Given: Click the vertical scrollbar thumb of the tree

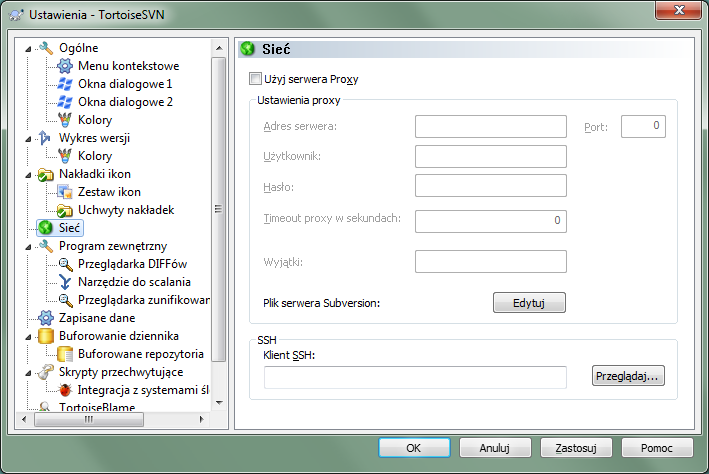Looking at the screenshot, I should point(219,209).
